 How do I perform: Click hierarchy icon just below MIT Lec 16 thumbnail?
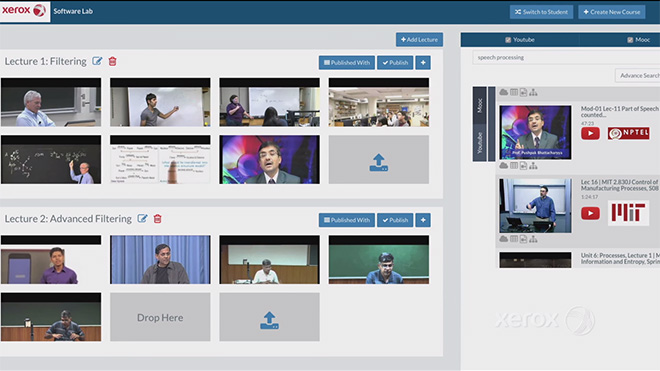pos(533,239)
